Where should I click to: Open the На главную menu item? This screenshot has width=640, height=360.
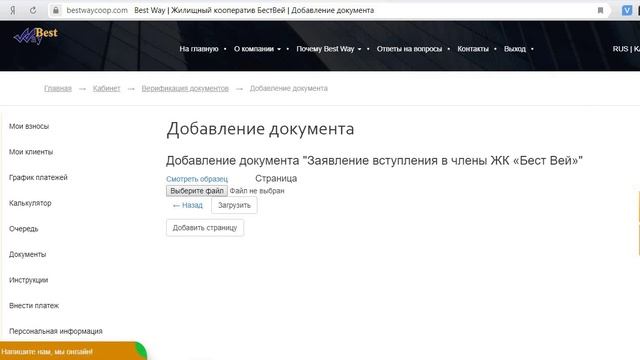coord(199,49)
